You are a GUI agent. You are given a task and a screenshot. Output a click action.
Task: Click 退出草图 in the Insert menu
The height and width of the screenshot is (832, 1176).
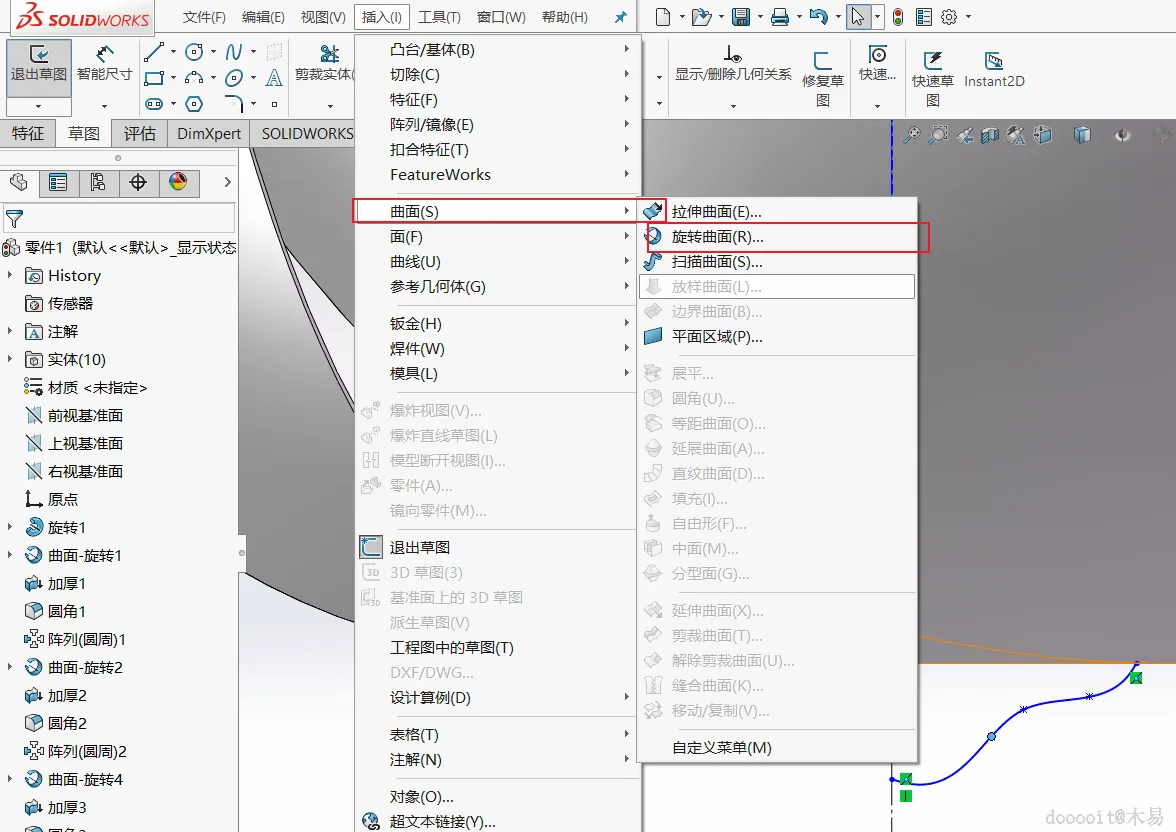click(496, 548)
